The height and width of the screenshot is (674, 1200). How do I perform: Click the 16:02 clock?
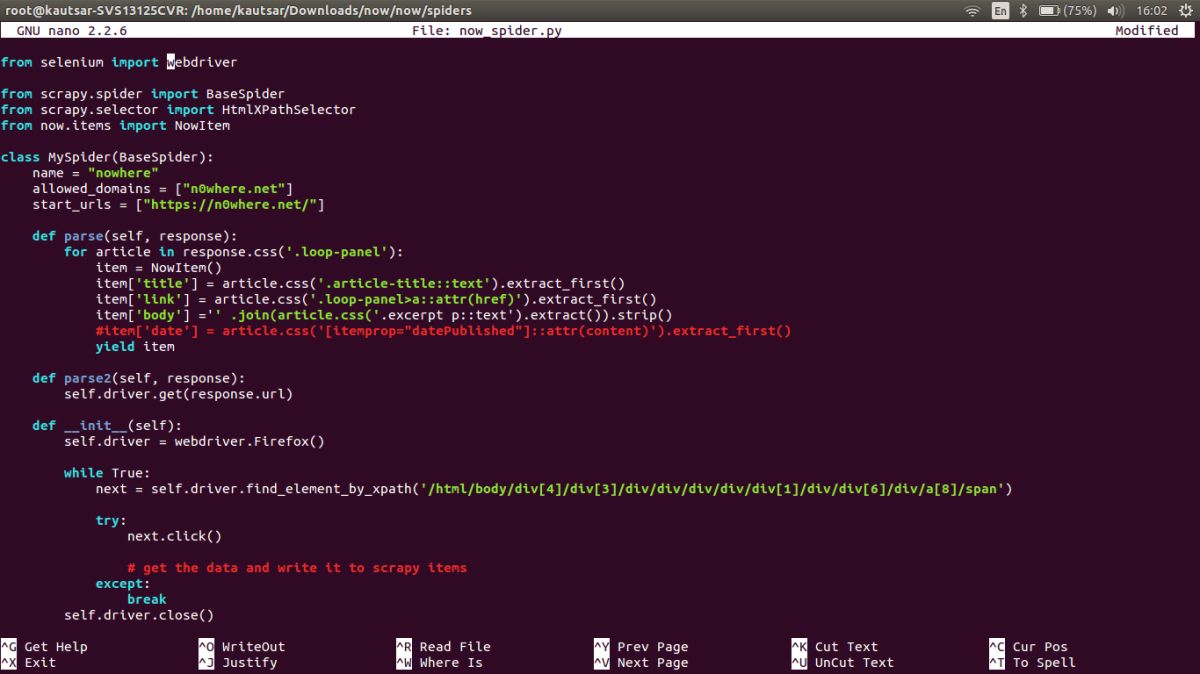(1151, 10)
